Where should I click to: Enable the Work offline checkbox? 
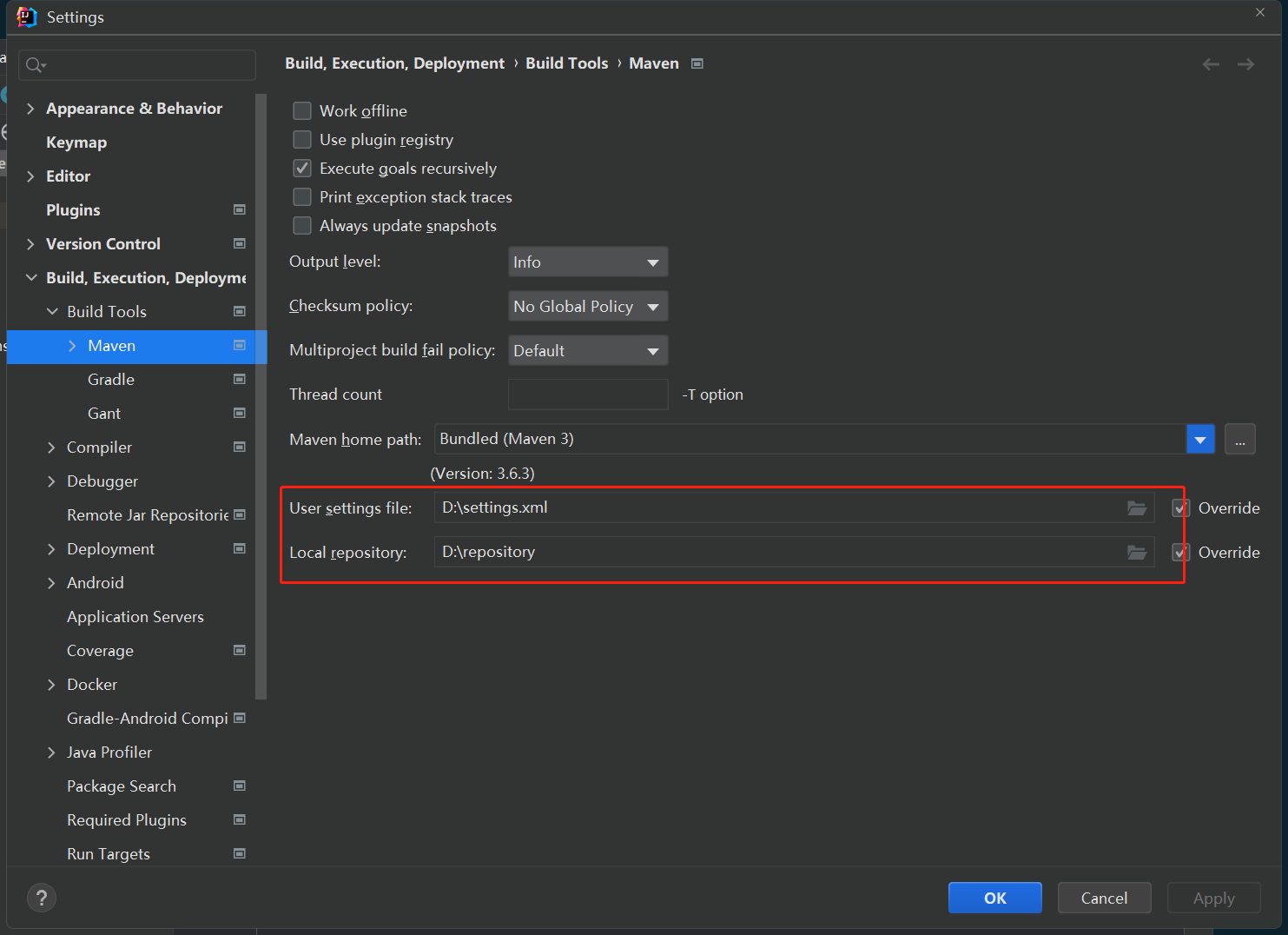(302, 111)
